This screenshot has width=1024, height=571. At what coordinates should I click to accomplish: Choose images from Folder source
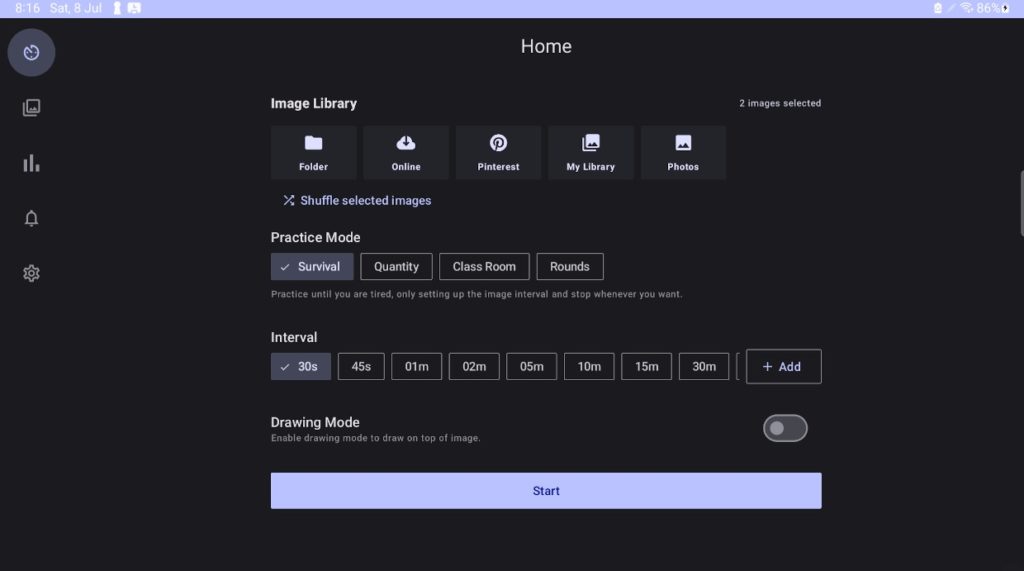pyautogui.click(x=313, y=153)
